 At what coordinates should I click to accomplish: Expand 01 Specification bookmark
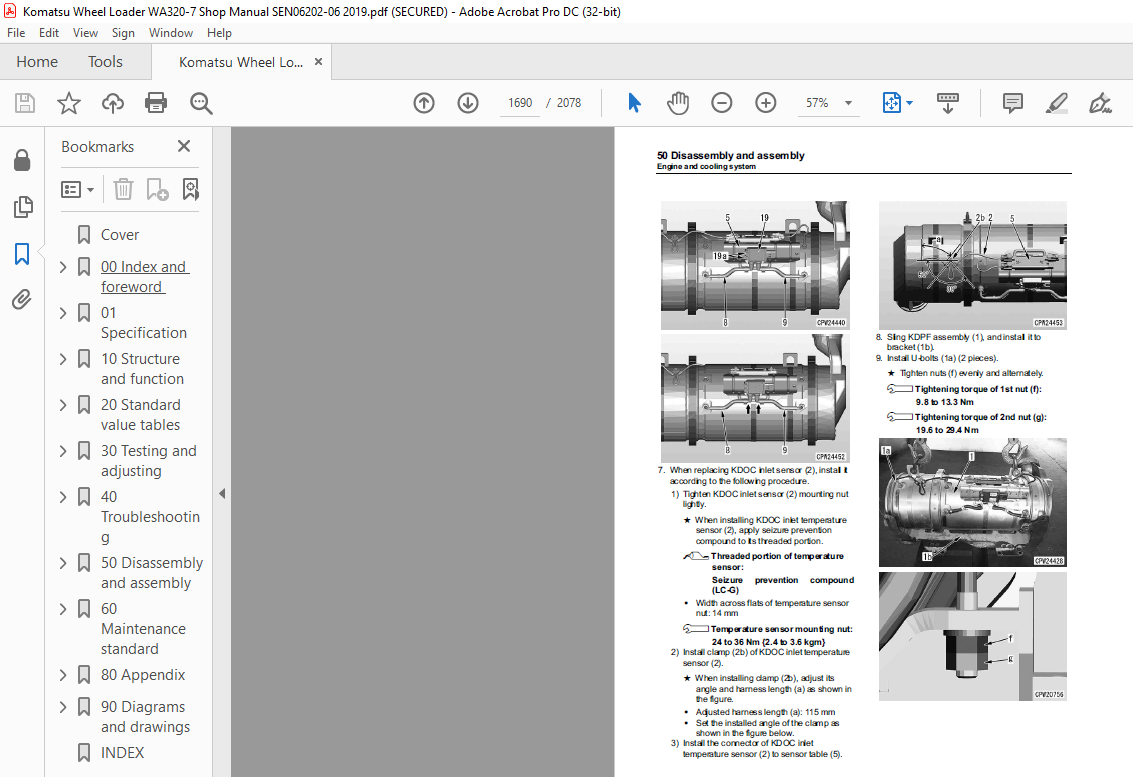(x=63, y=313)
